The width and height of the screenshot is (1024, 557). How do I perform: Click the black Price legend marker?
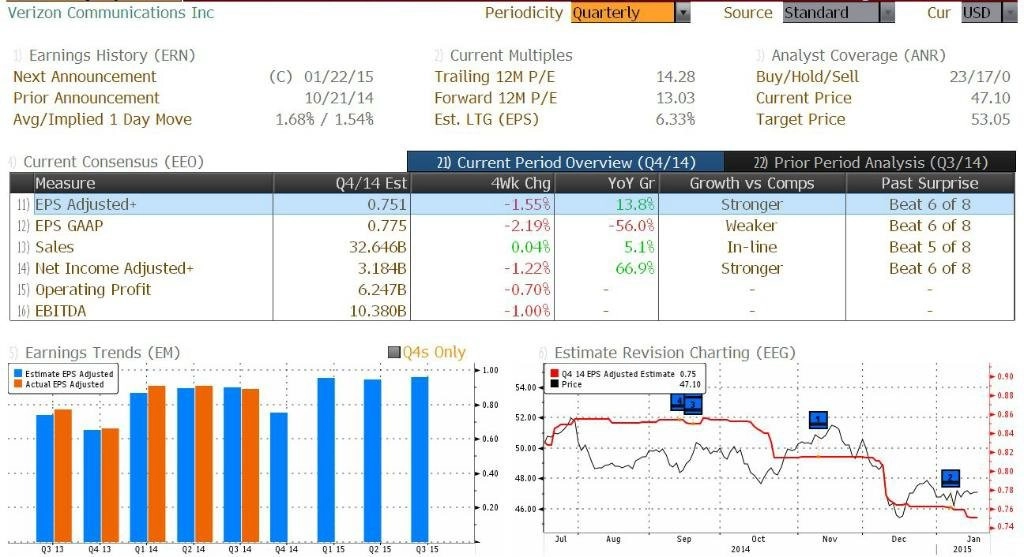click(554, 385)
